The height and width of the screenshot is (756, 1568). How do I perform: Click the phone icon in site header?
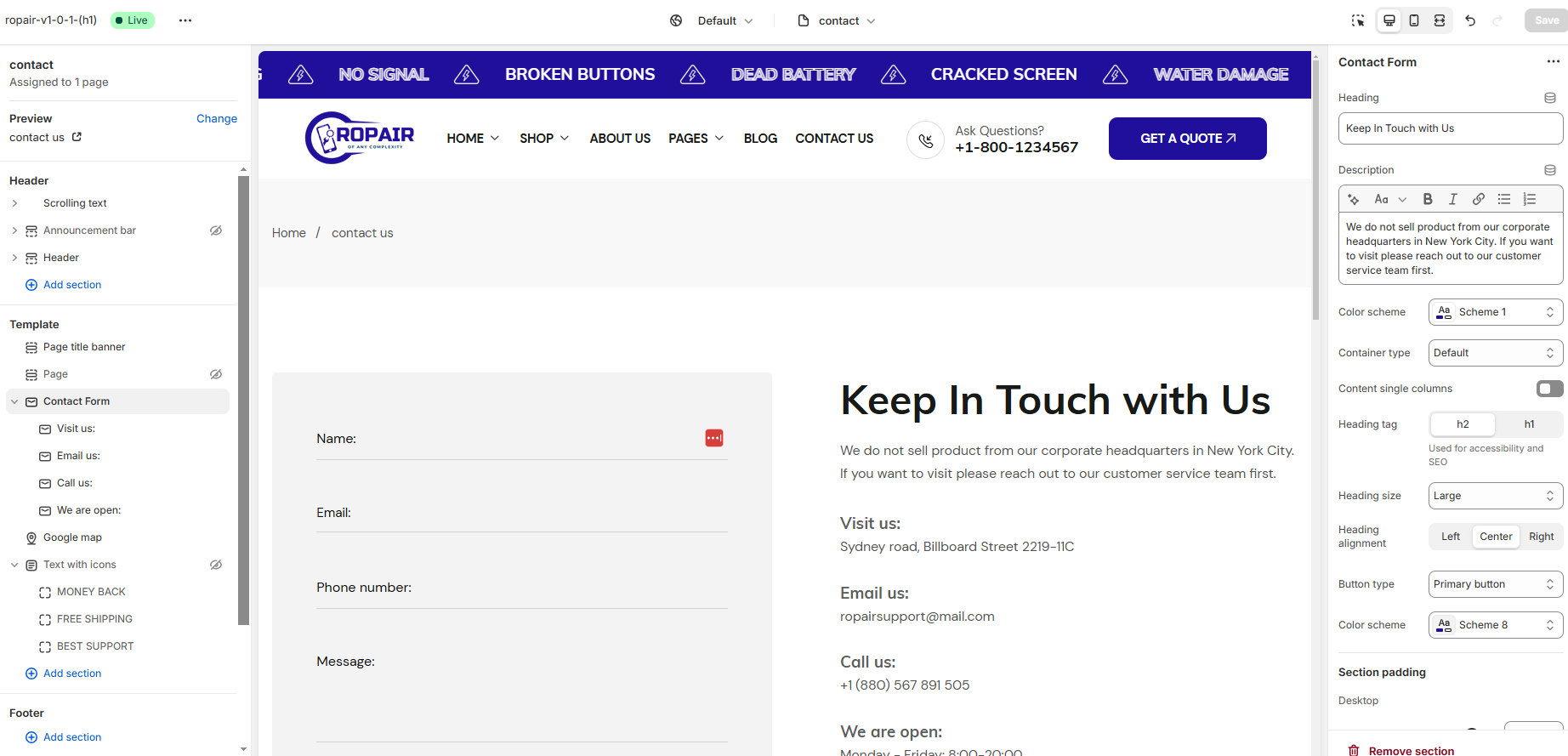point(926,139)
